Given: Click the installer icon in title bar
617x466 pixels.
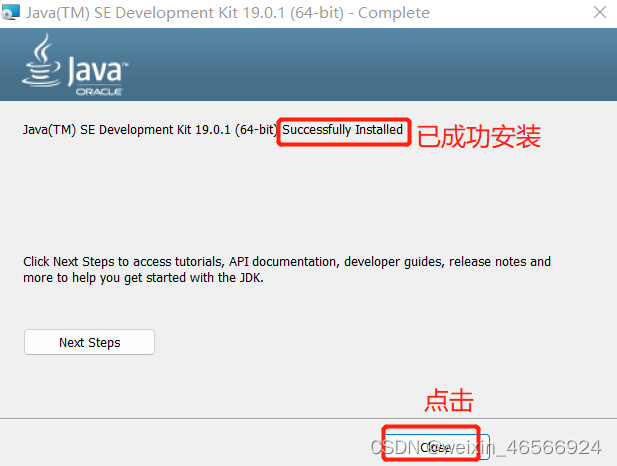Looking at the screenshot, I should click(10, 12).
